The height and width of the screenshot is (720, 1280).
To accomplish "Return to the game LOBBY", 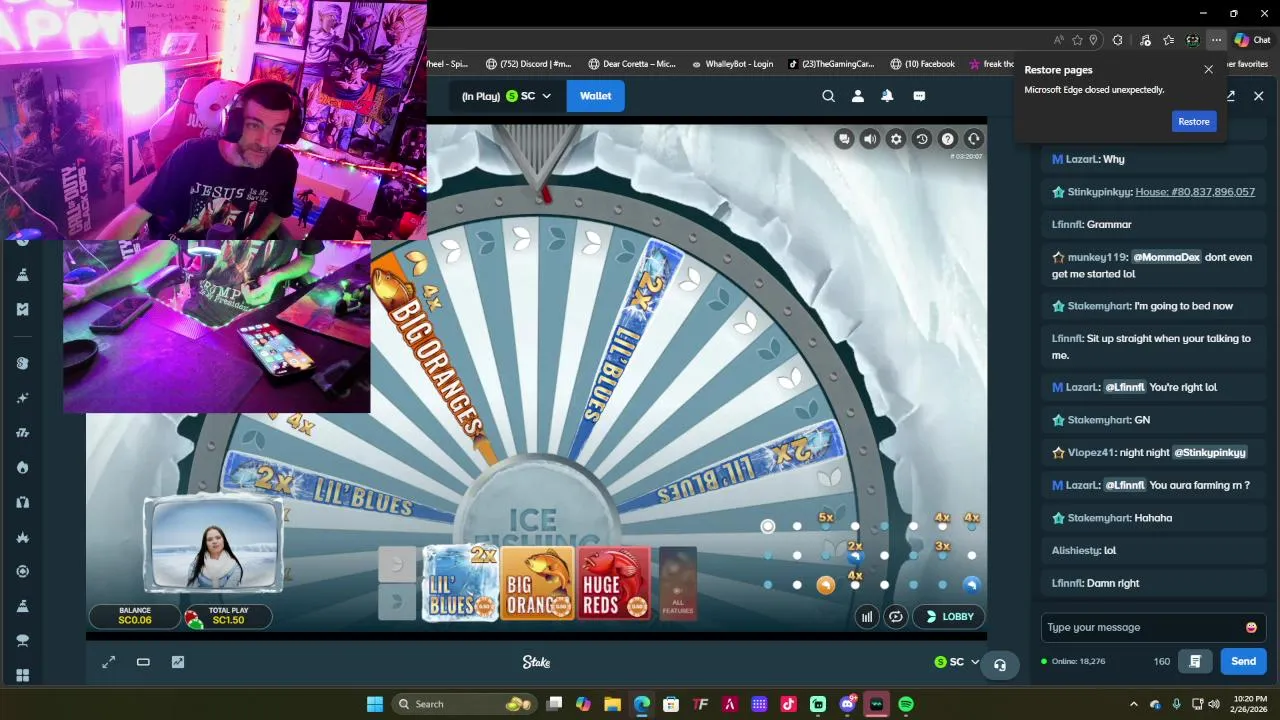I will point(948,616).
